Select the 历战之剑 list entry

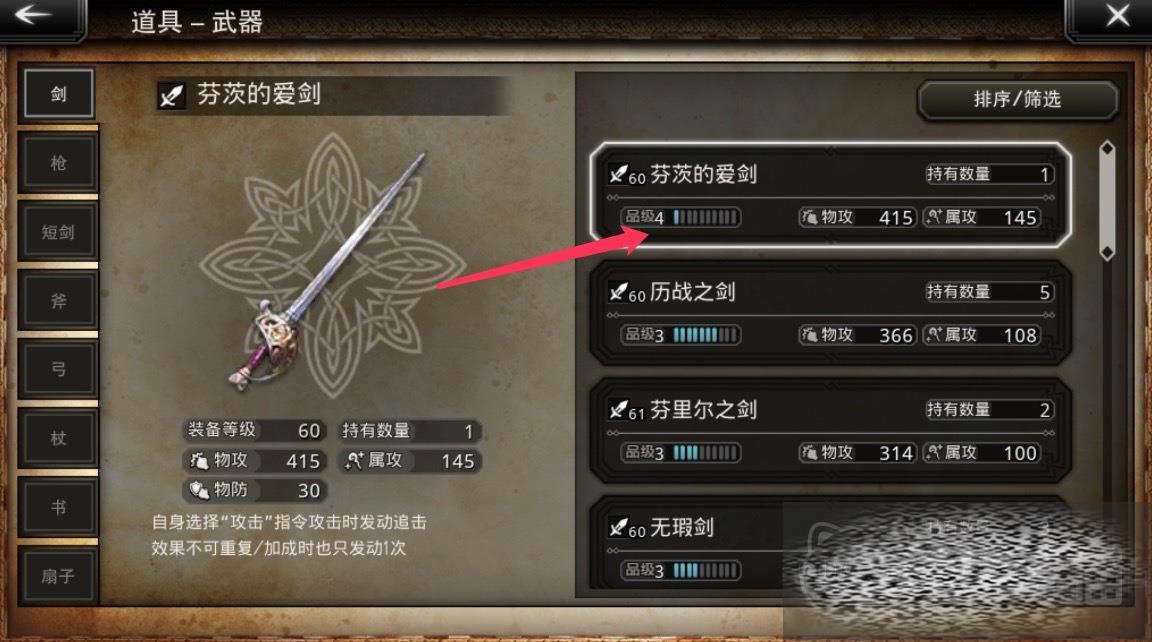pos(830,313)
